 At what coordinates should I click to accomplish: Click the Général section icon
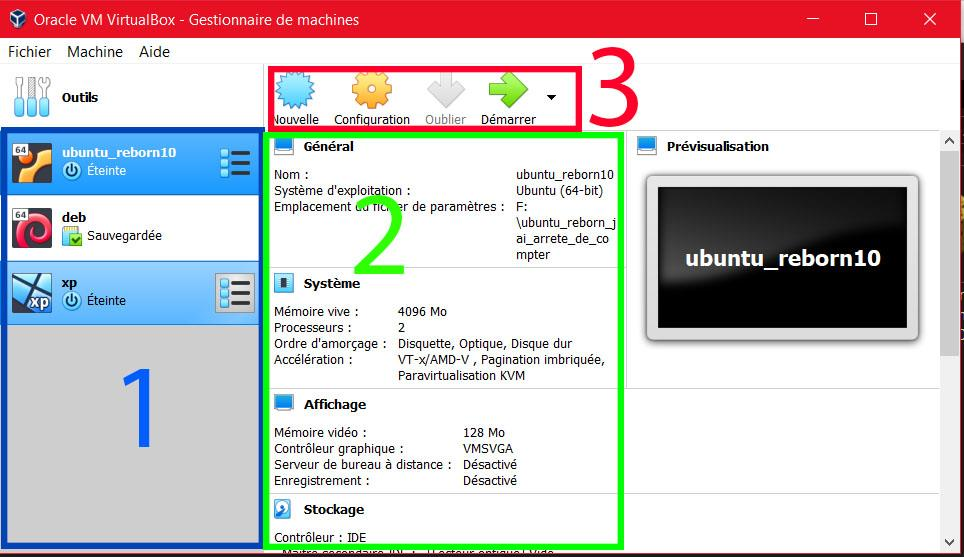[x=283, y=146]
